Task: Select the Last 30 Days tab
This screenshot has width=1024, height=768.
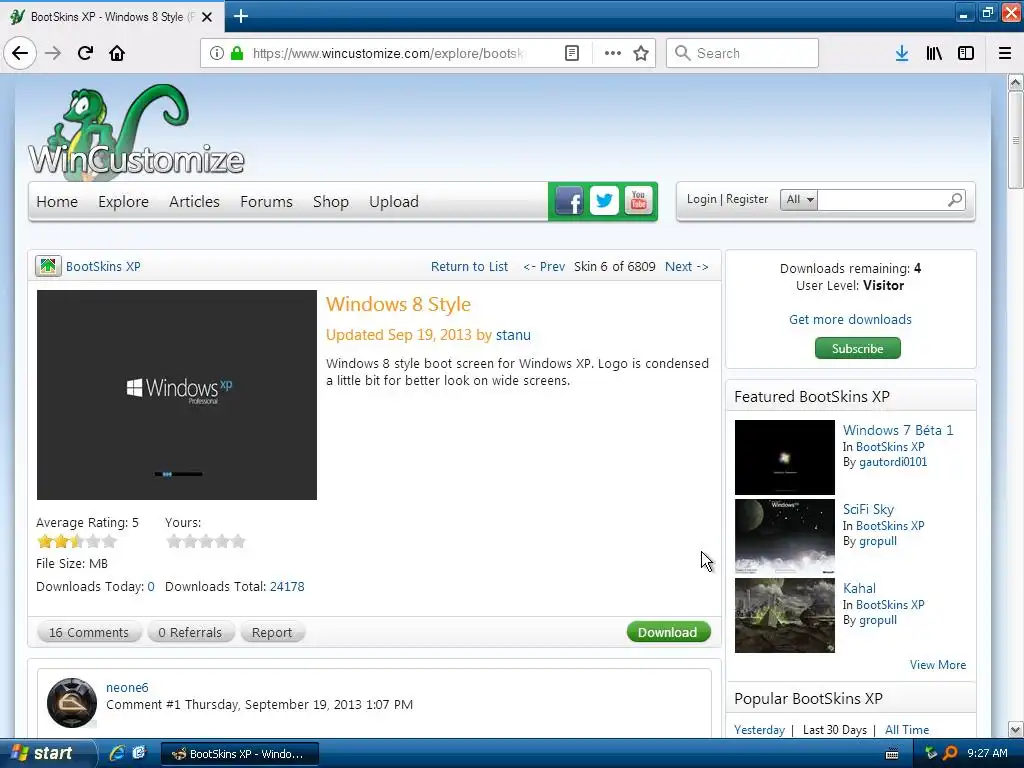Action: click(x=835, y=729)
